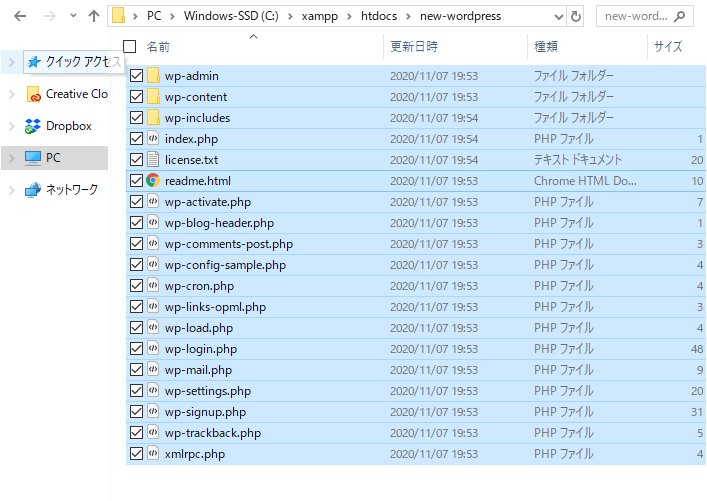This screenshot has width=707, height=501.
Task: Click the Dropbox icon in navigation pane
Action: click(x=33, y=126)
